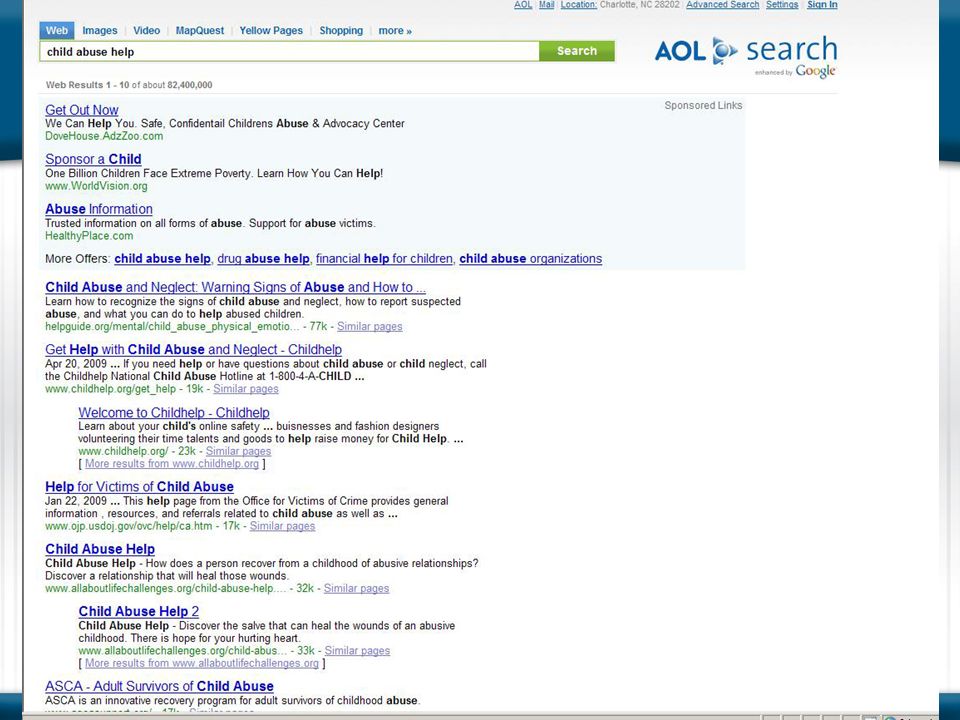The width and height of the screenshot is (960, 720).
Task: Open 'Child Abuse and Neglect: Warning Signs' result
Action: (x=235, y=287)
